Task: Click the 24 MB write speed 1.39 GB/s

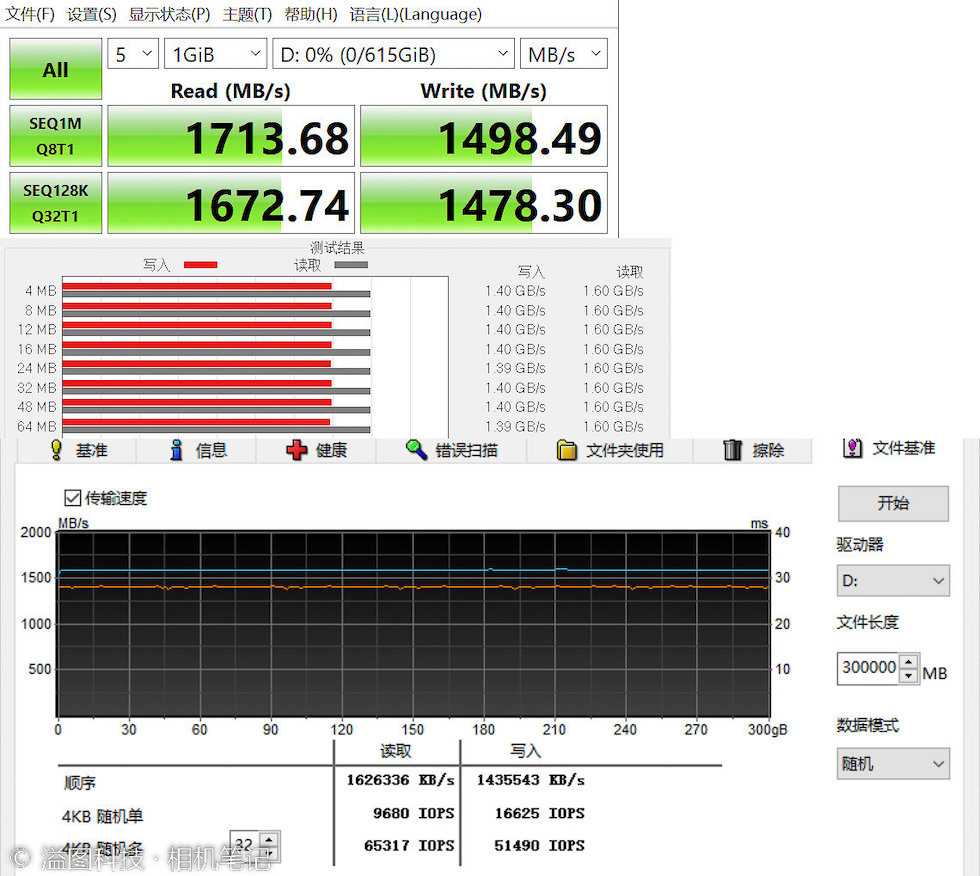Action: [x=516, y=369]
